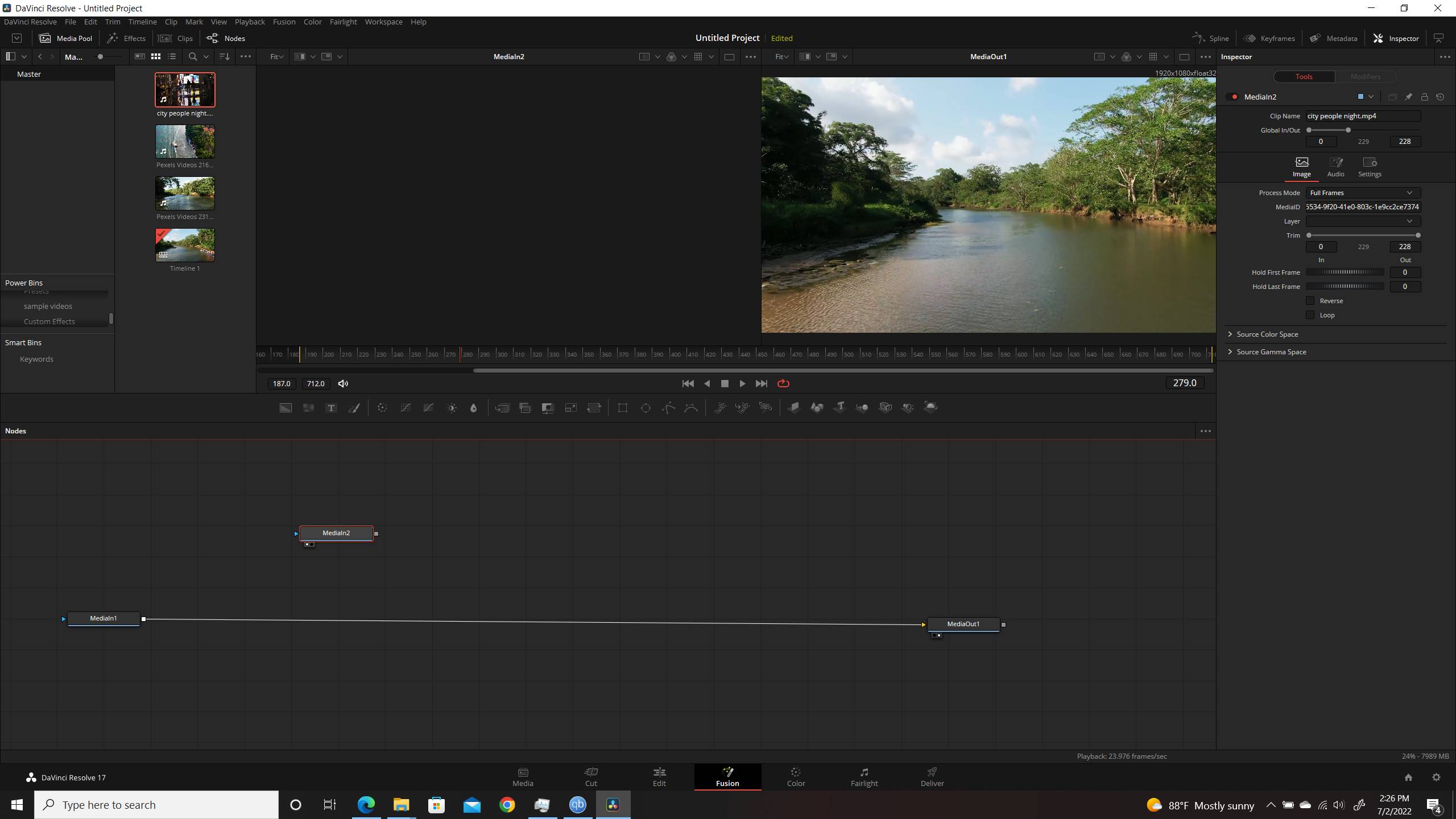Image resolution: width=1456 pixels, height=819 pixels.
Task: Open MediaOut1 viewer Fit zoom dropdown
Action: 782,57
